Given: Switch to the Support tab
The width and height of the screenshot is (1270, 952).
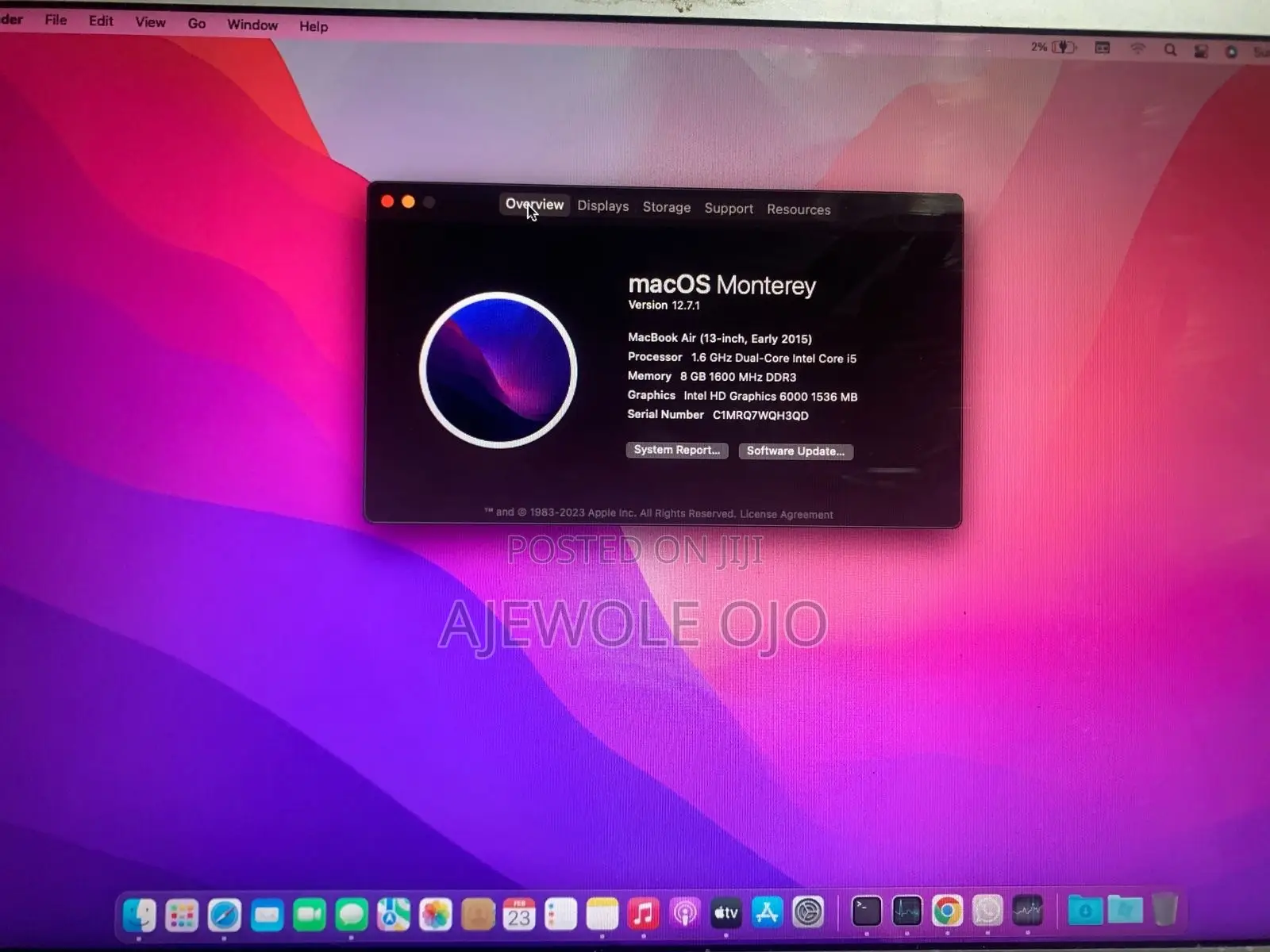Looking at the screenshot, I should coord(729,208).
